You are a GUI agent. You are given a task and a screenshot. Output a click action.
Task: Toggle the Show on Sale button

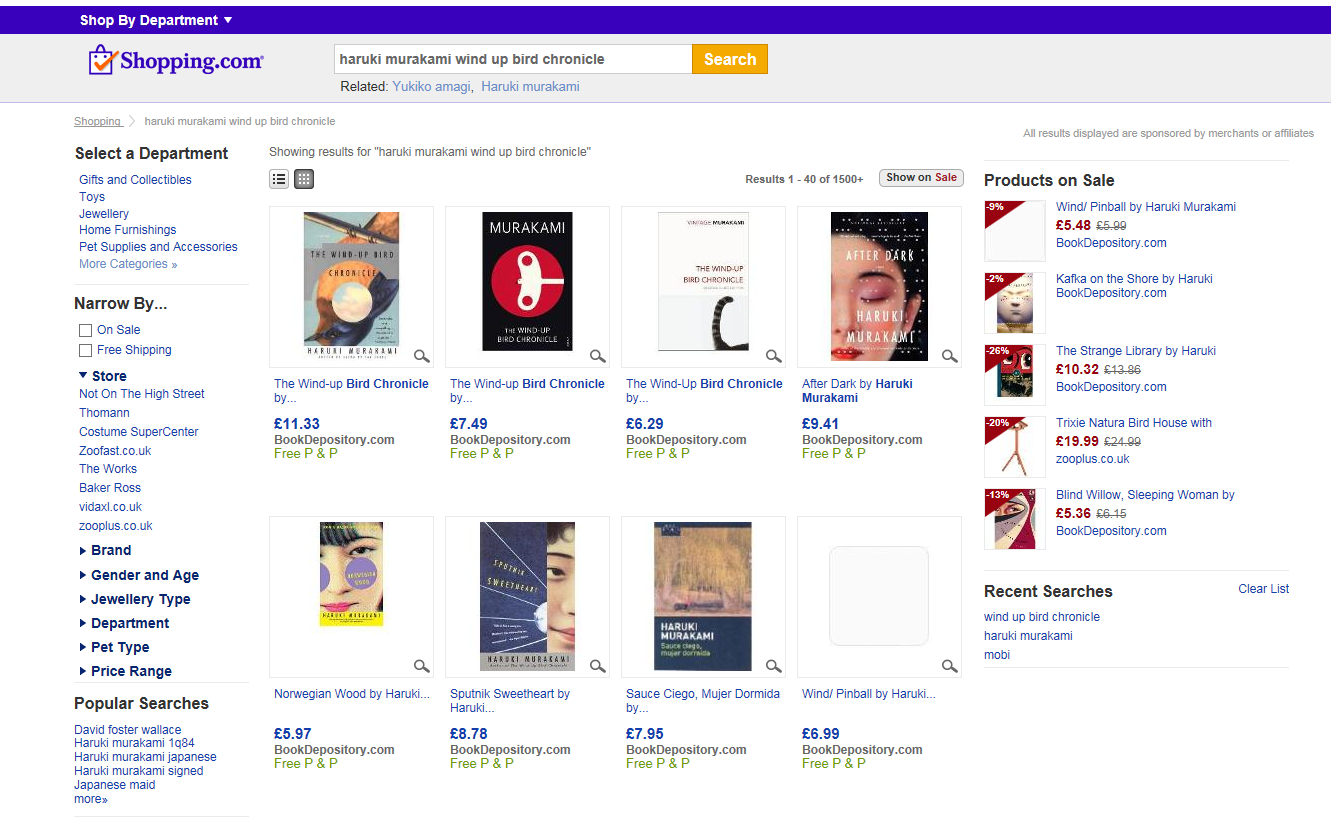pos(920,178)
